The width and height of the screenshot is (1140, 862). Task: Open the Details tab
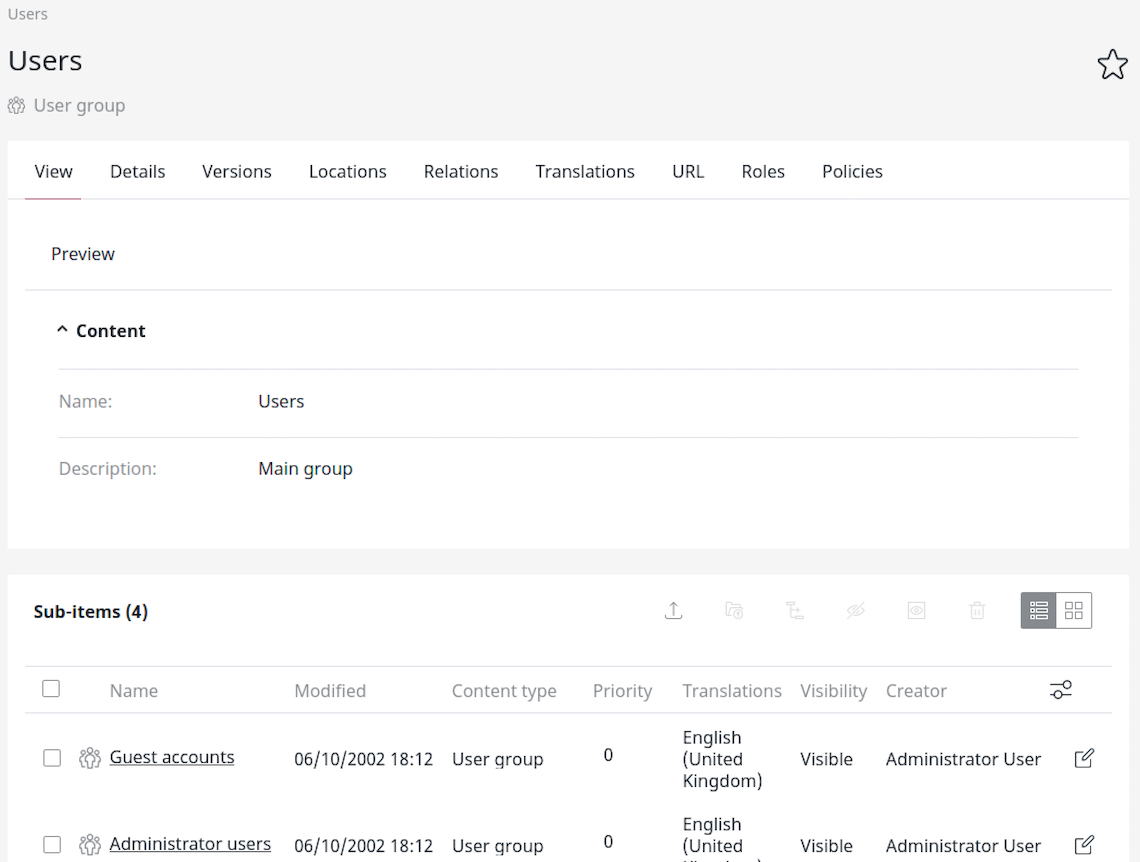[x=137, y=172]
